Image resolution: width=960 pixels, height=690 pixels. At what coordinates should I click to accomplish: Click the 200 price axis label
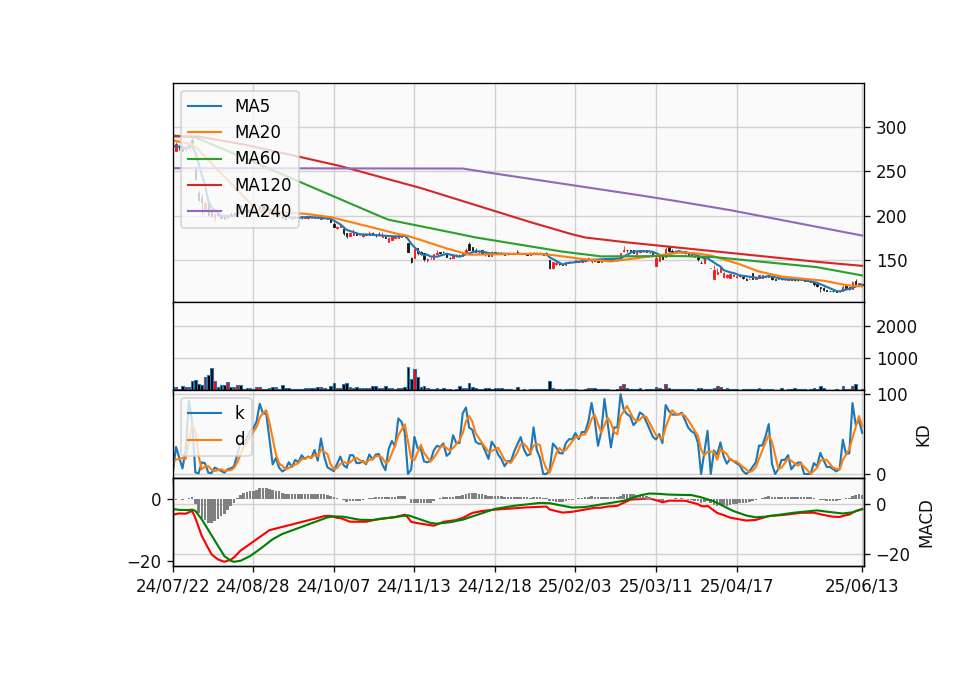[x=891, y=217]
